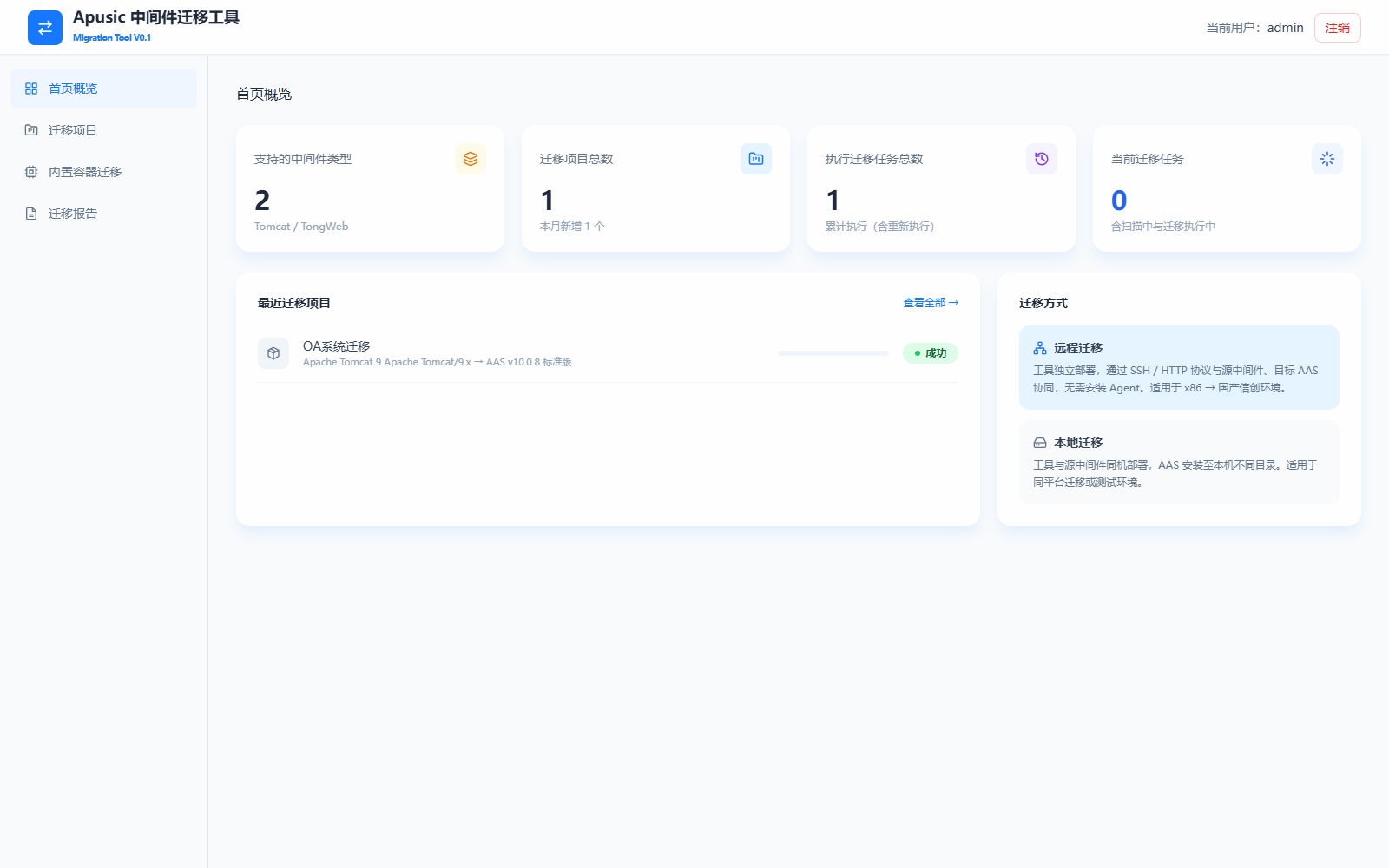Click the Apache Tomcat 9 → AAS v10.0.8 subtitle
Image resolution: width=1389 pixels, height=868 pixels.
438,362
